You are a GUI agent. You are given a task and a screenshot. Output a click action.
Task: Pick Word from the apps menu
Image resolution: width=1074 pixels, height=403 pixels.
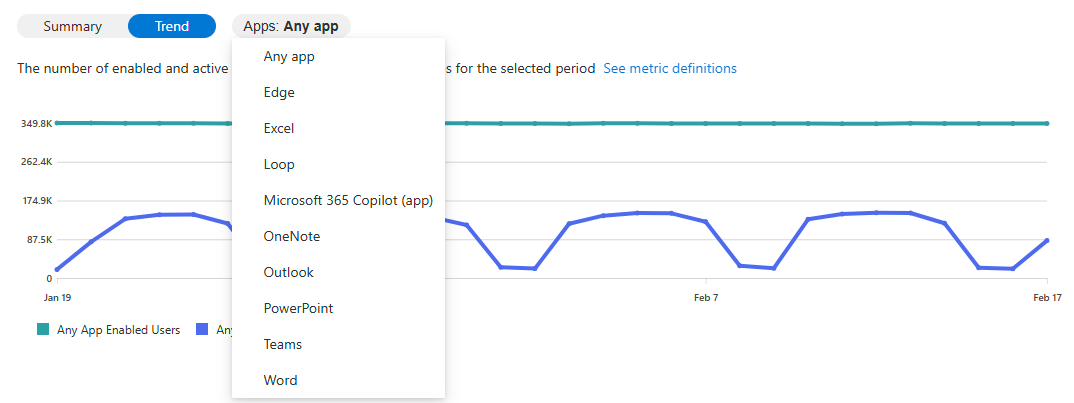pos(280,381)
